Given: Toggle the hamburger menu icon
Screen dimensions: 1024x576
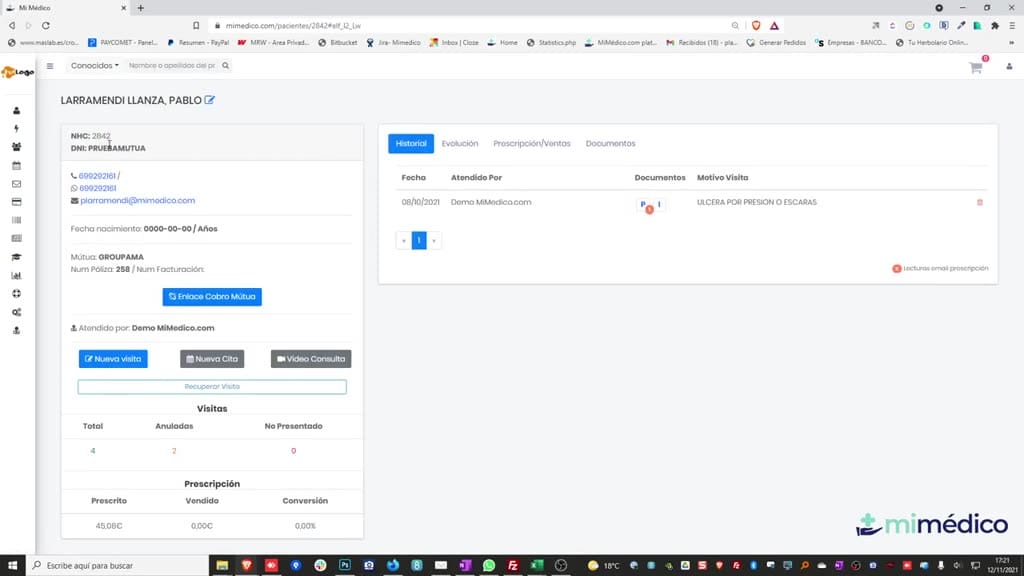Looking at the screenshot, I should pyautogui.click(x=50, y=66).
